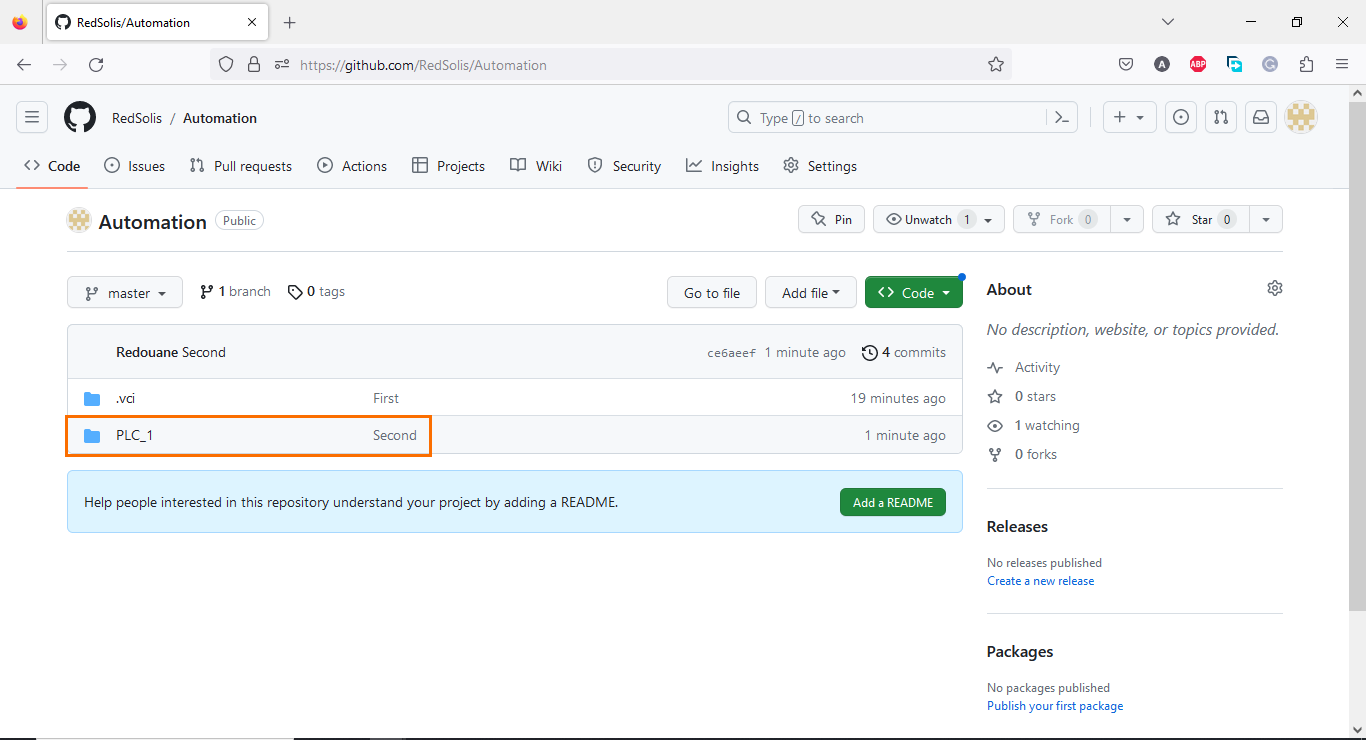Star the Automation repository
Viewport: 1366px width, 740px height.
[1199, 219]
